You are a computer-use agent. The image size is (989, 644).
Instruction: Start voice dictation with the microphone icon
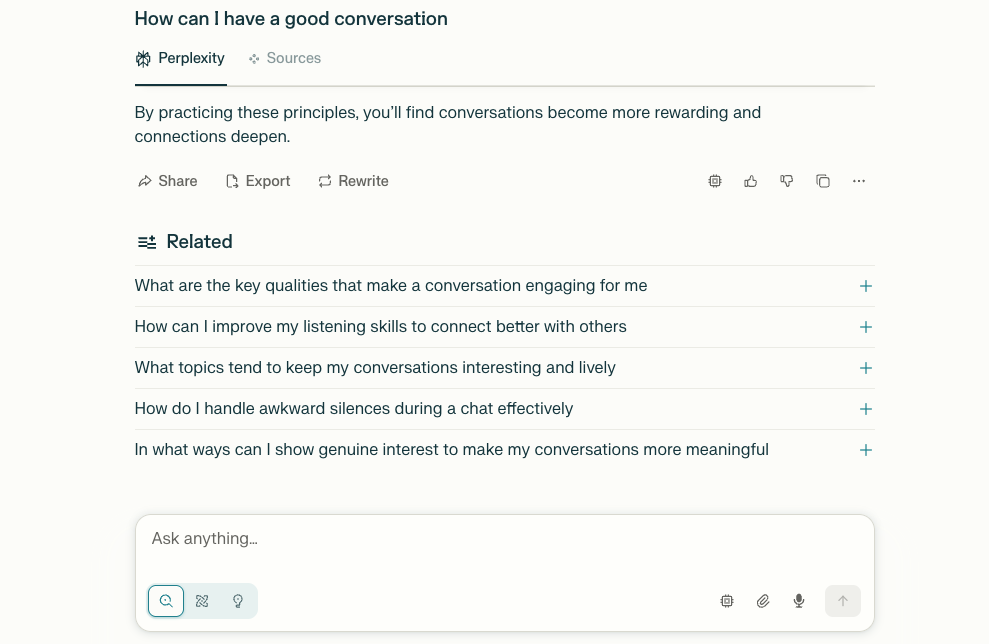pyautogui.click(x=799, y=601)
